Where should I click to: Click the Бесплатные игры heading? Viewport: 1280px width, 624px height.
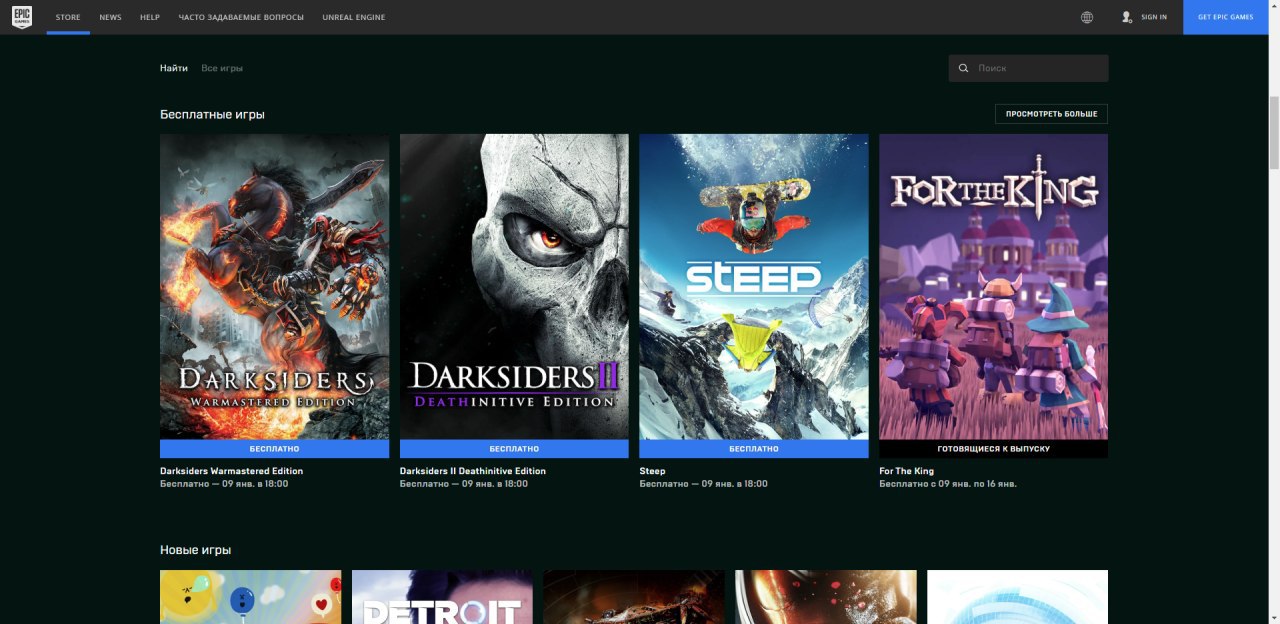(212, 115)
